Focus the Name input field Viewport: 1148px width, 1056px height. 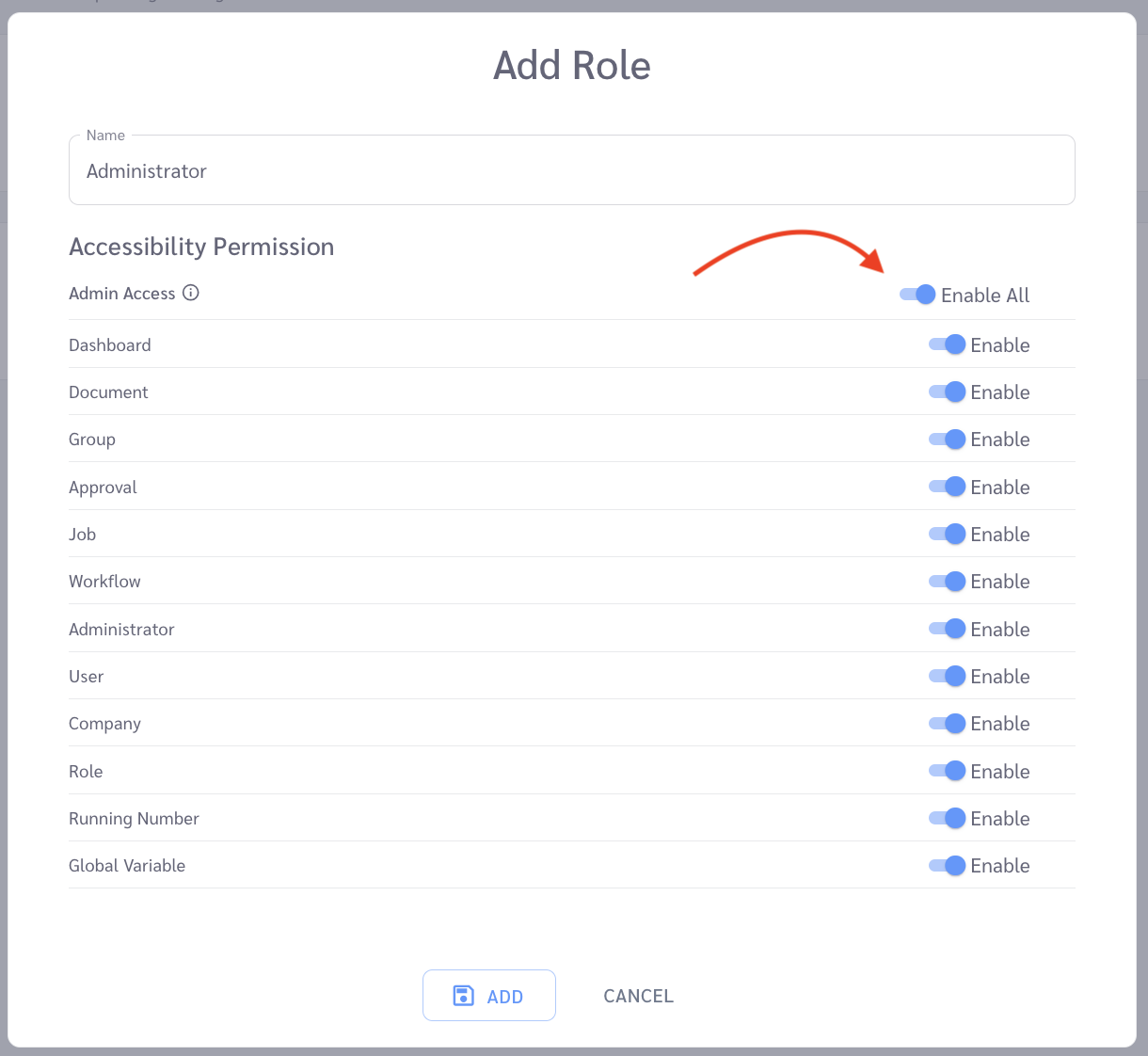572,170
